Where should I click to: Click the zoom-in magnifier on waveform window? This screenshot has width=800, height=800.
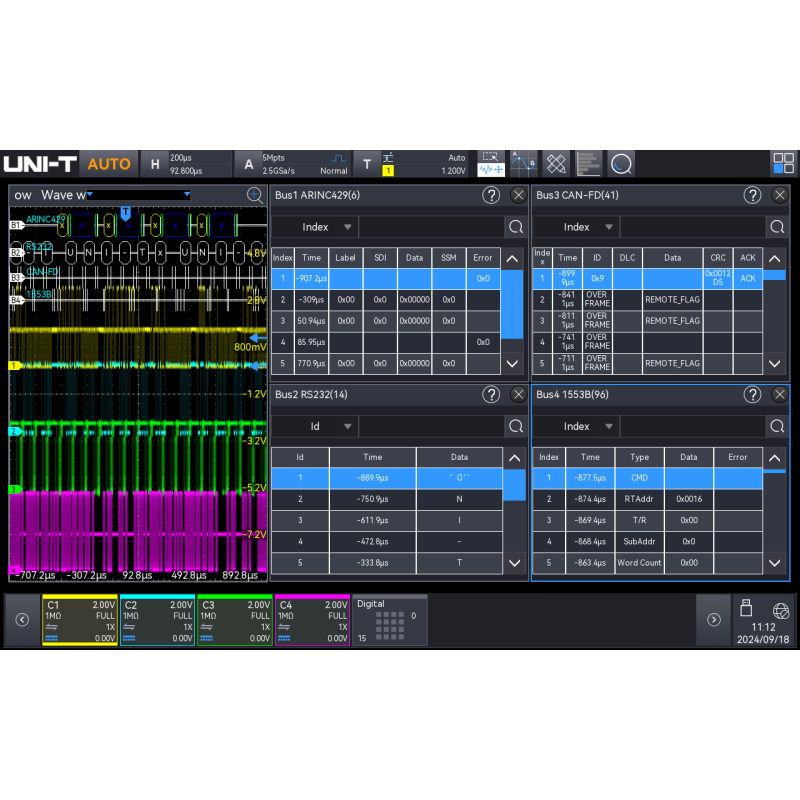pyautogui.click(x=255, y=195)
